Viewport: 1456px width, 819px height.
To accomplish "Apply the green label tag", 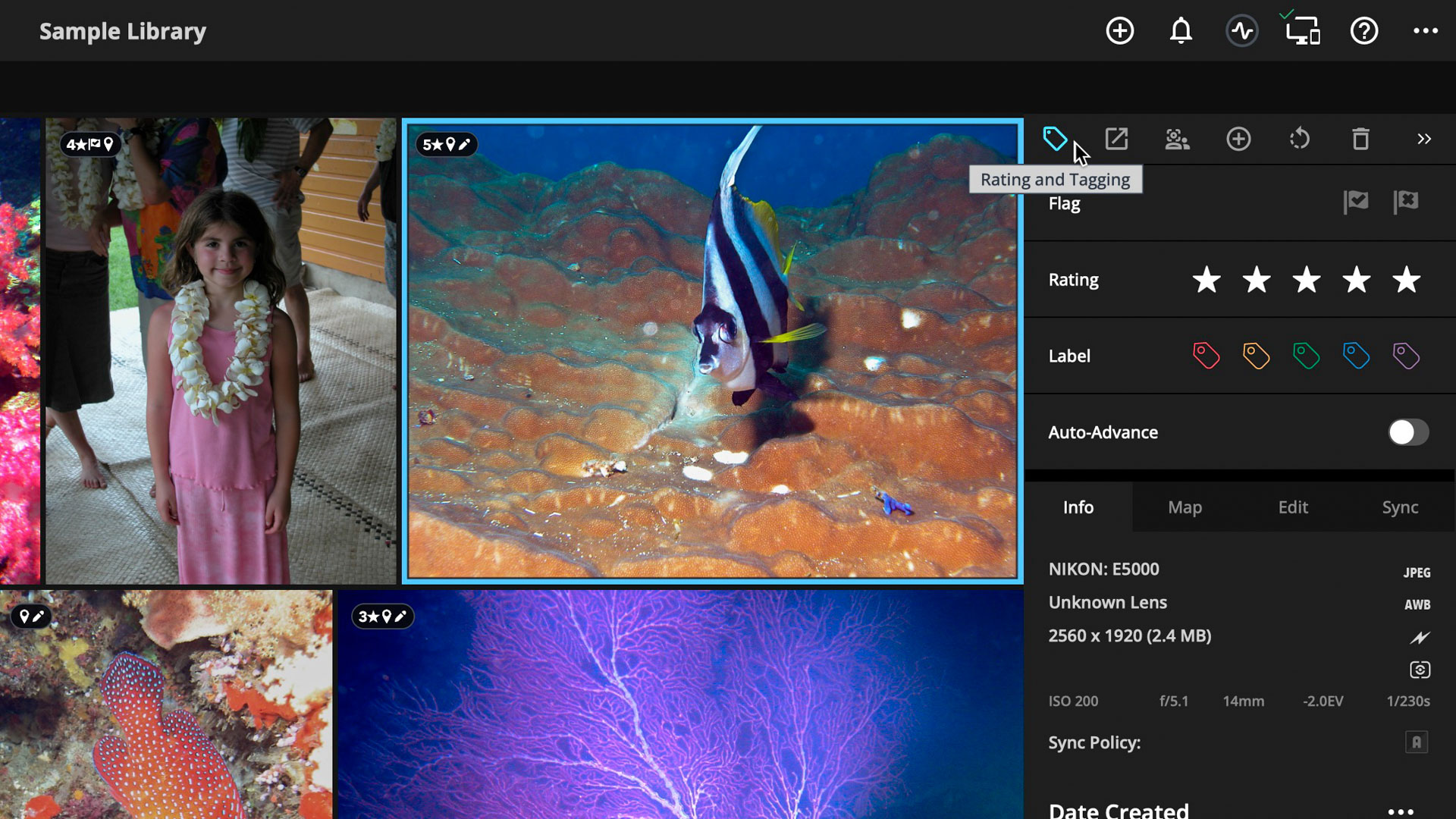I will [1306, 356].
